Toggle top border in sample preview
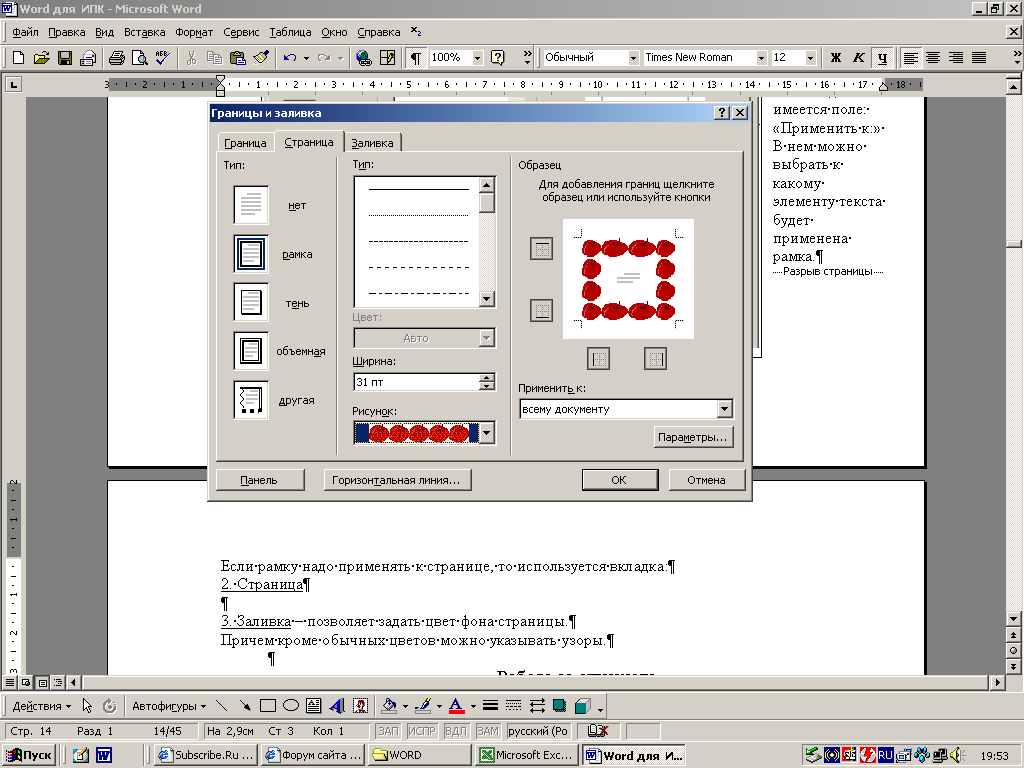The image size is (1024, 768). (x=541, y=249)
